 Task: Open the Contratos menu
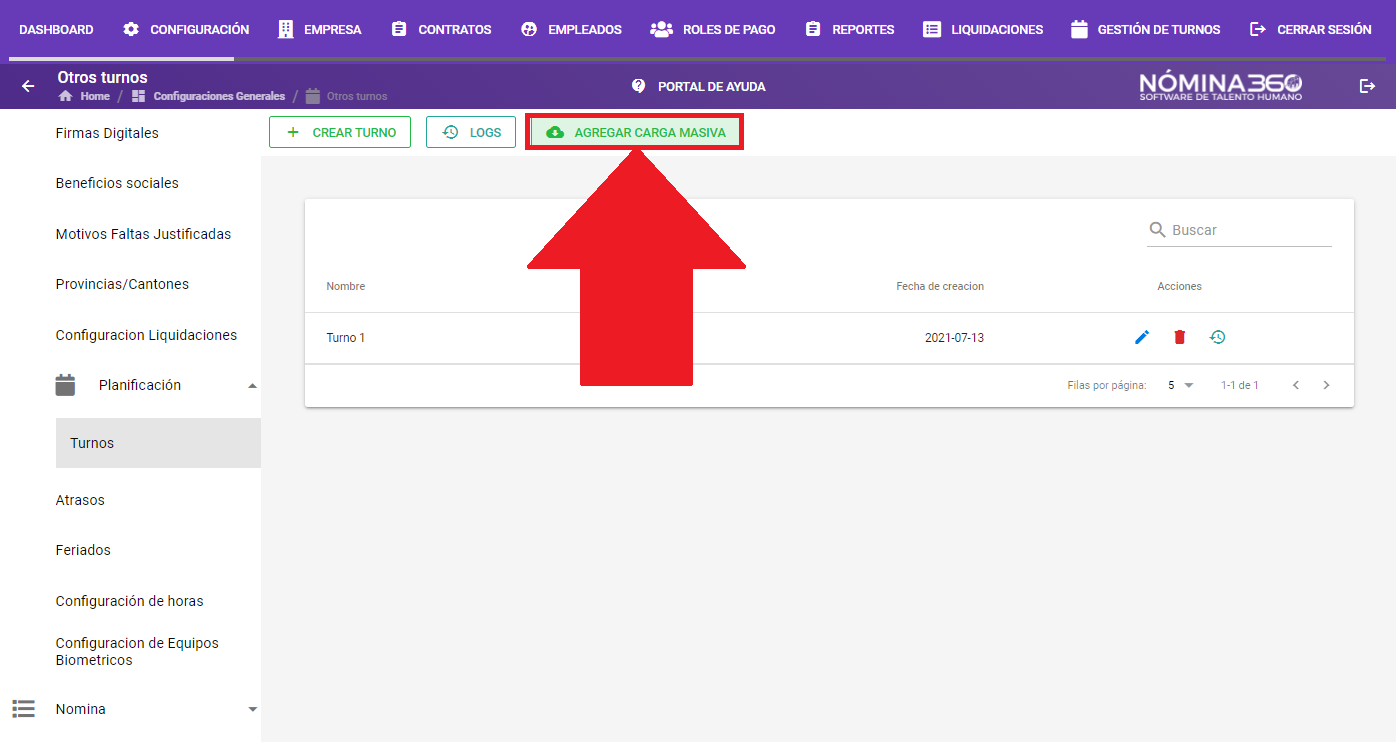441,29
